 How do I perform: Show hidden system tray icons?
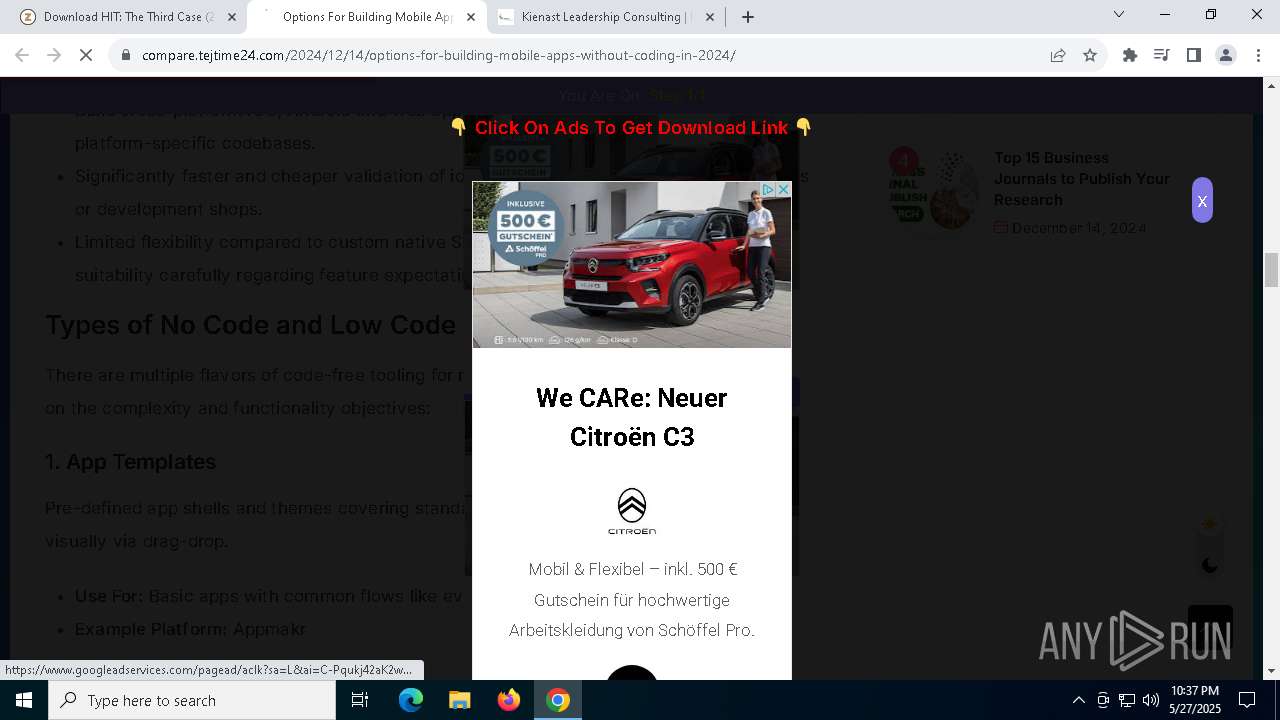(x=1078, y=700)
